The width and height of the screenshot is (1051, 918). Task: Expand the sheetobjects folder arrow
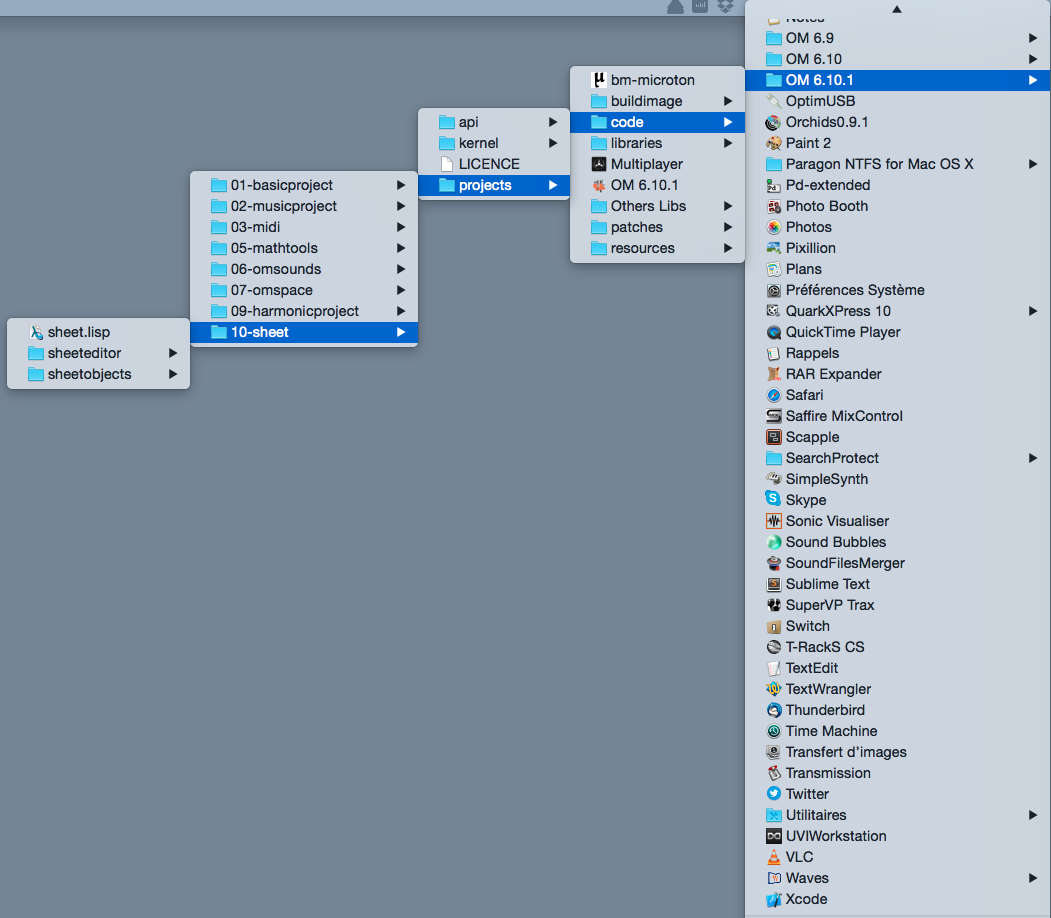point(173,375)
